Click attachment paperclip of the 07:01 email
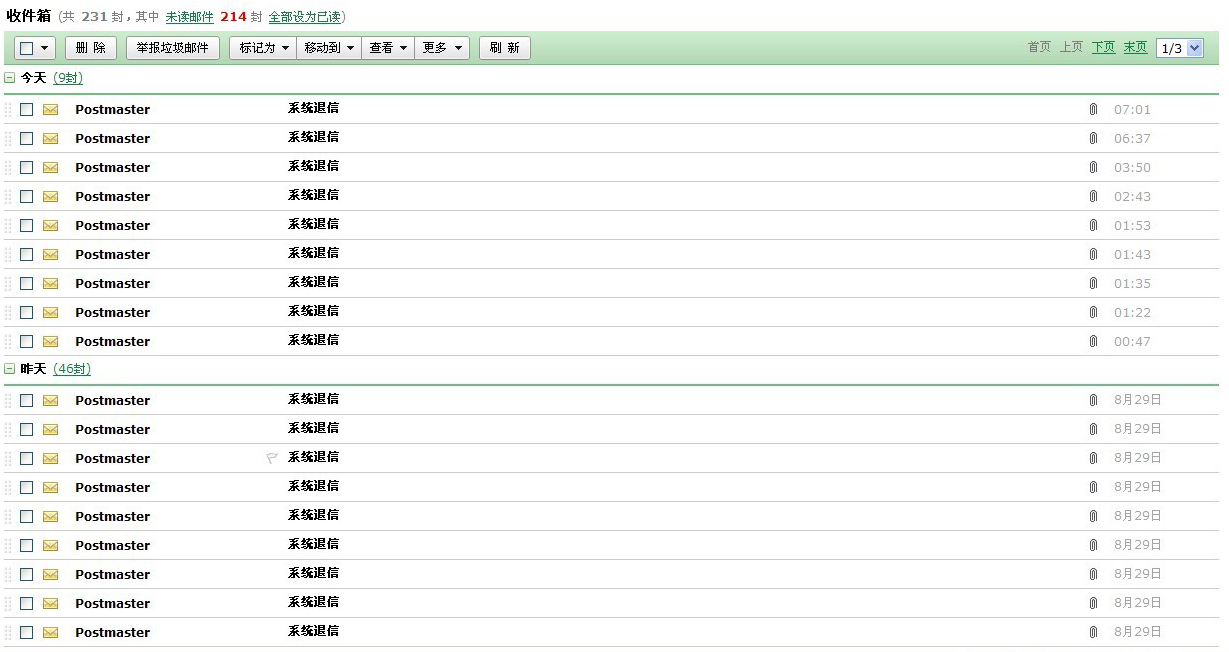Viewport: 1229px width, 652px height. click(x=1093, y=110)
